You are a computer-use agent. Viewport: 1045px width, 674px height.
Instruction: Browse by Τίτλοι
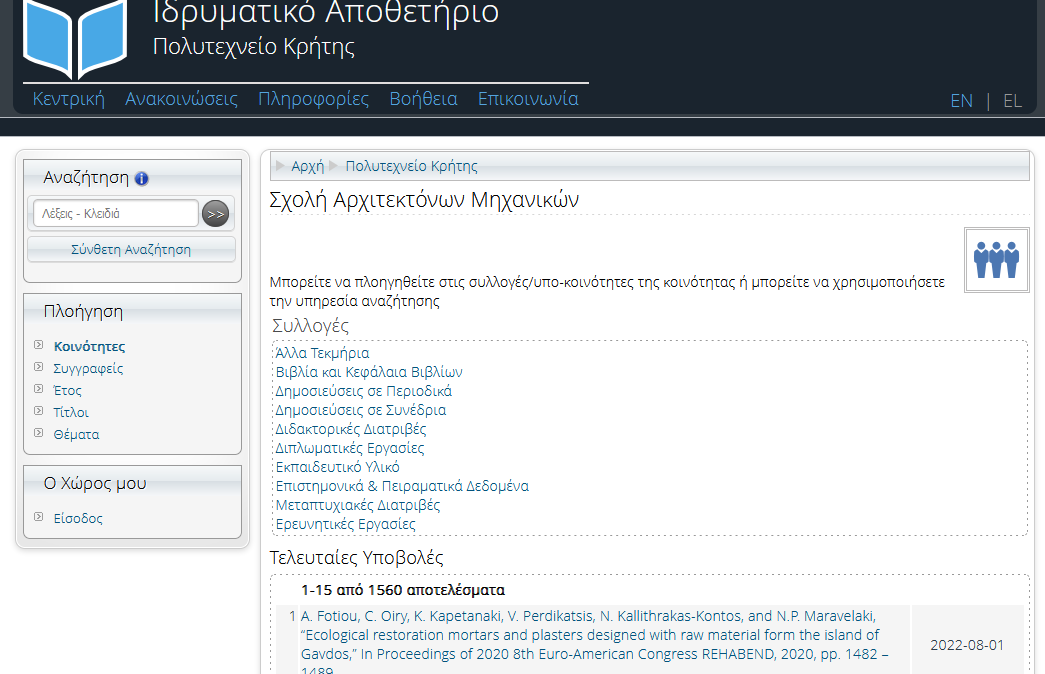71,413
